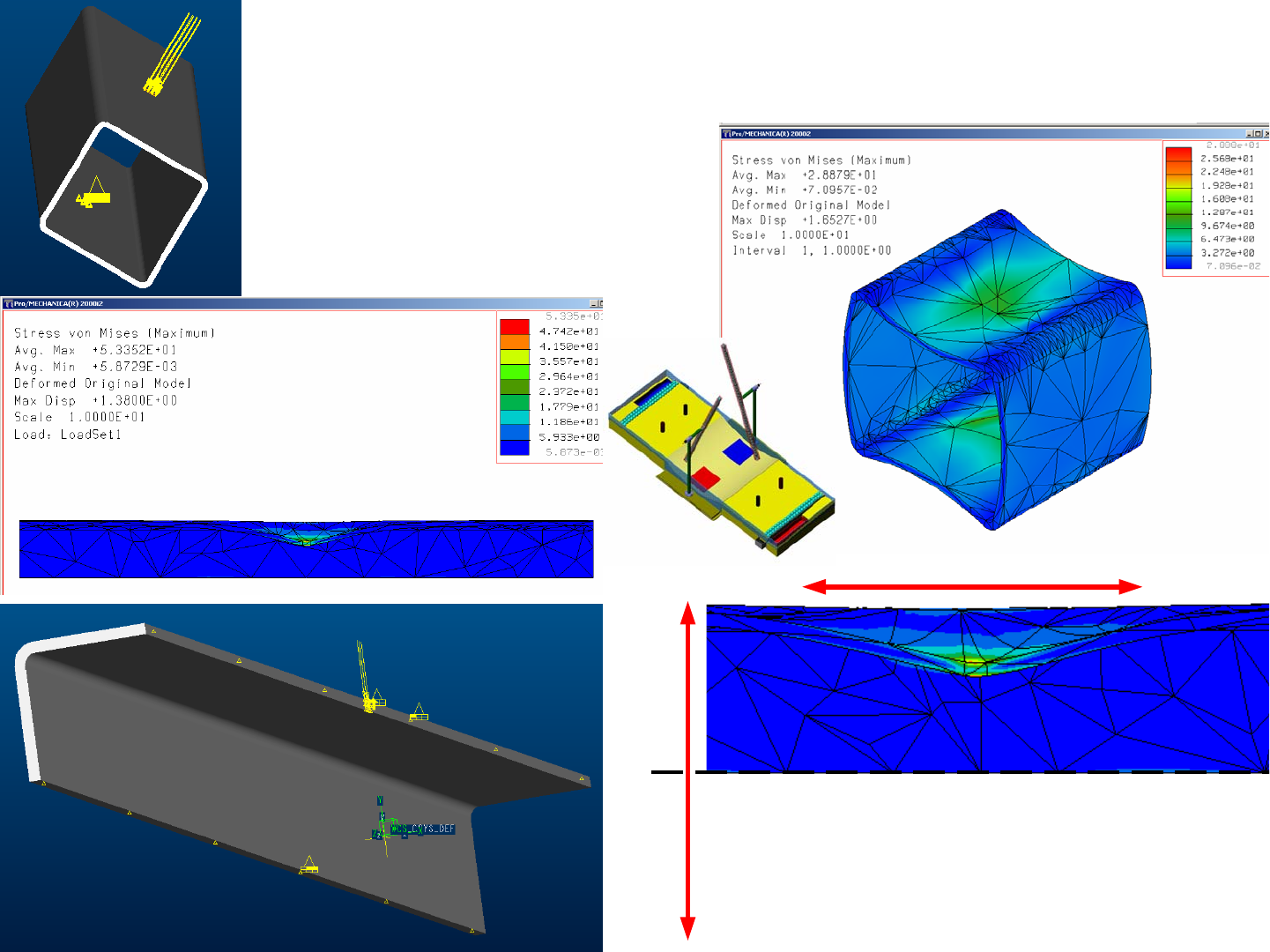Pick the cyan swatch beside 1.186e+01
The width and height of the screenshot is (1270, 952).
[515, 418]
